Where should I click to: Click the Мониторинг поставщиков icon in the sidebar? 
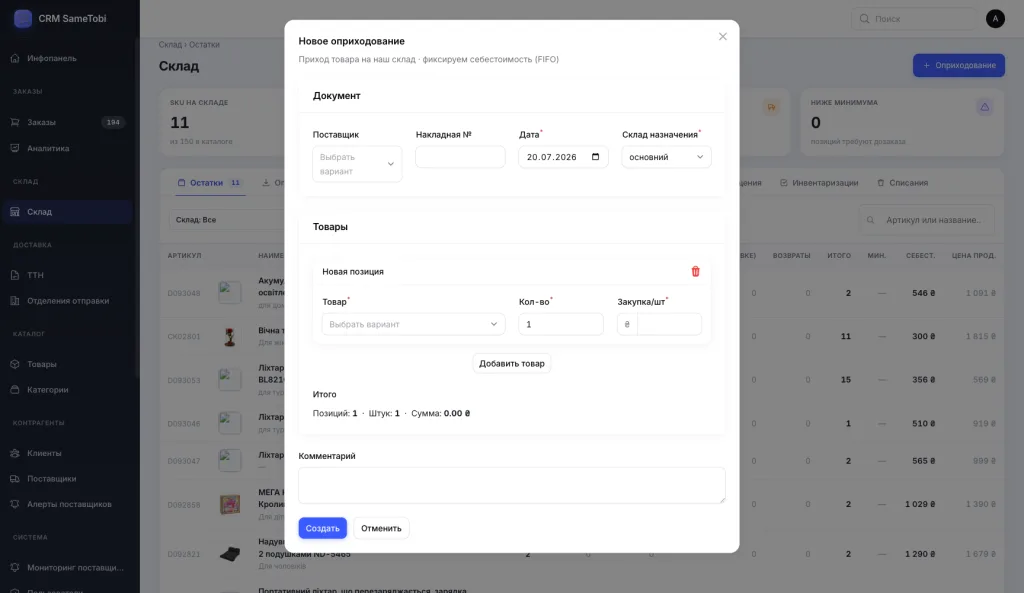click(15, 568)
